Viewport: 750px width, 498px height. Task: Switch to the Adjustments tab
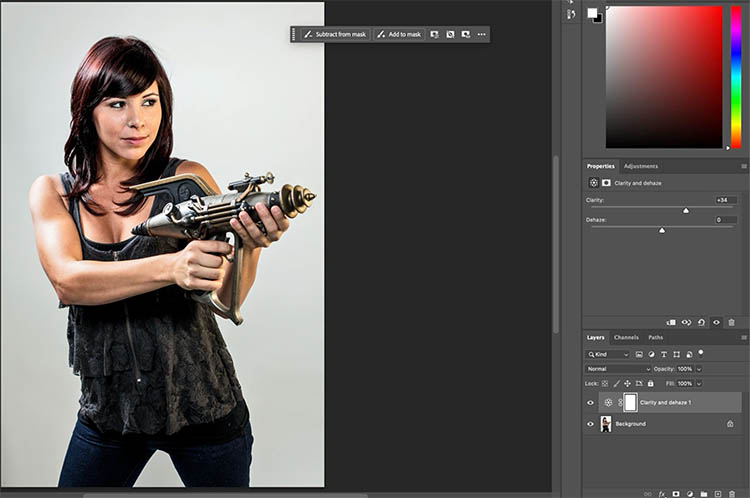[640, 166]
